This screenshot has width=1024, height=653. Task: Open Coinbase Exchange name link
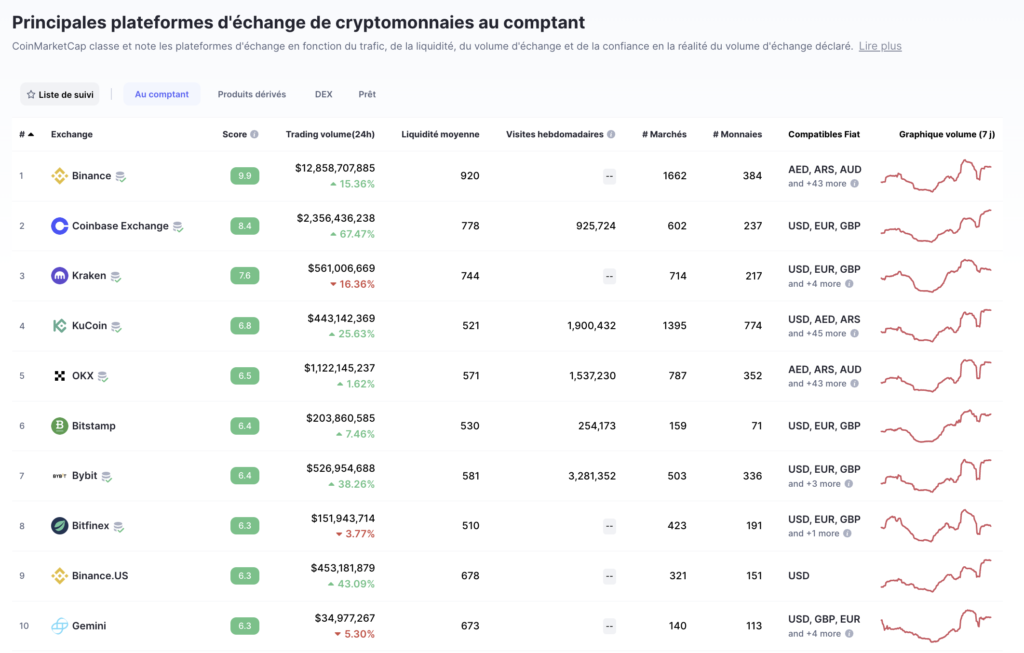point(120,226)
